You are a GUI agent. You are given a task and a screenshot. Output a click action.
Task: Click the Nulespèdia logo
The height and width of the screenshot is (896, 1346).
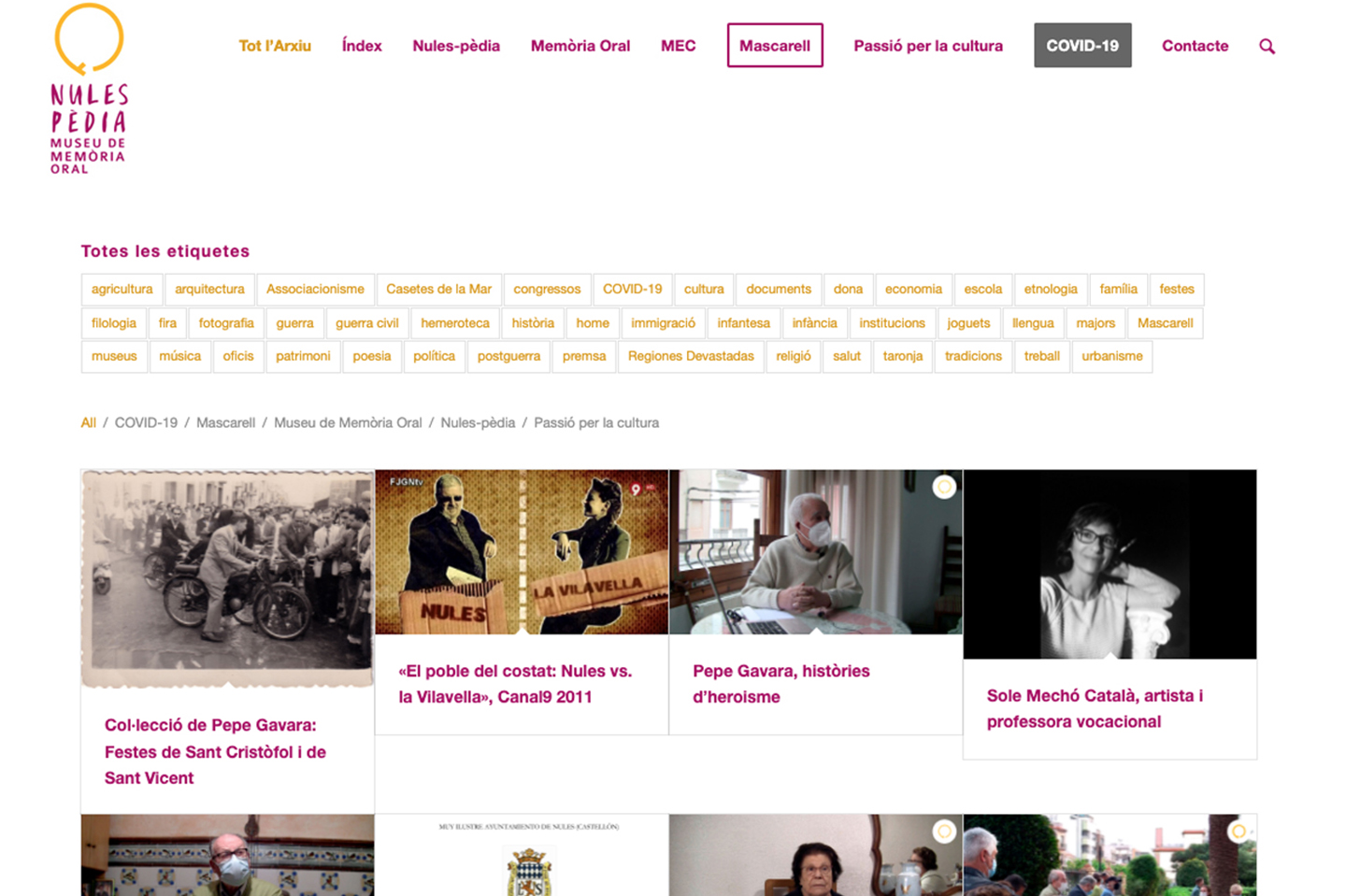pyautogui.click(x=89, y=89)
